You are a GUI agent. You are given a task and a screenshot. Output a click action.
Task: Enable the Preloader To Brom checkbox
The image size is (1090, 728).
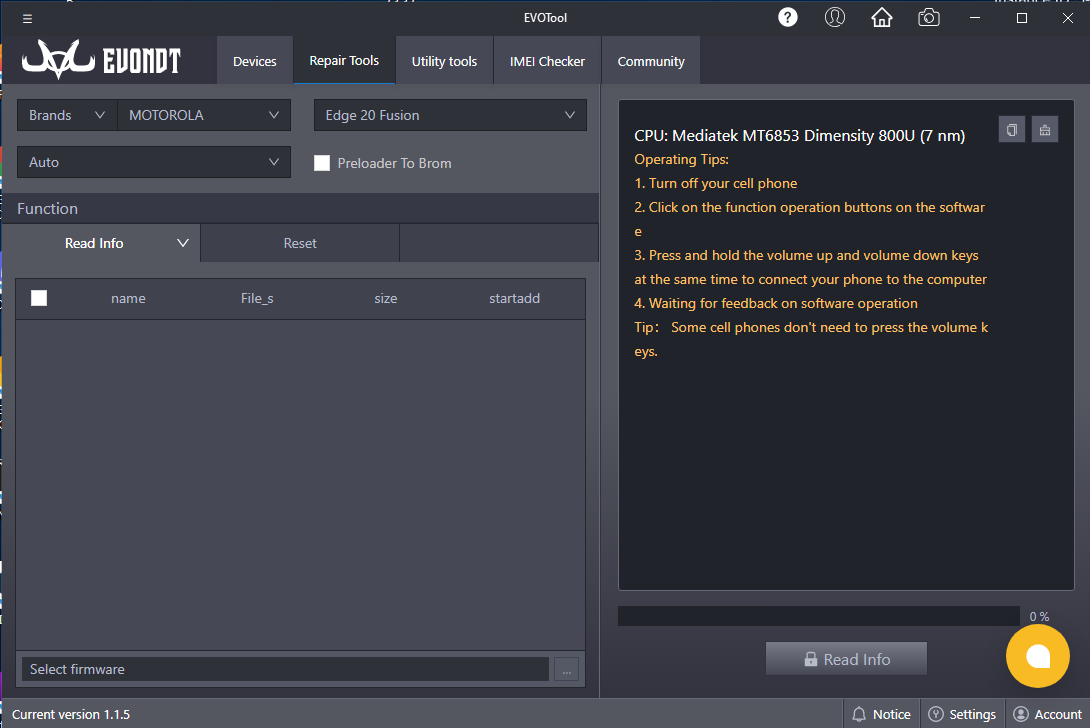click(x=322, y=163)
